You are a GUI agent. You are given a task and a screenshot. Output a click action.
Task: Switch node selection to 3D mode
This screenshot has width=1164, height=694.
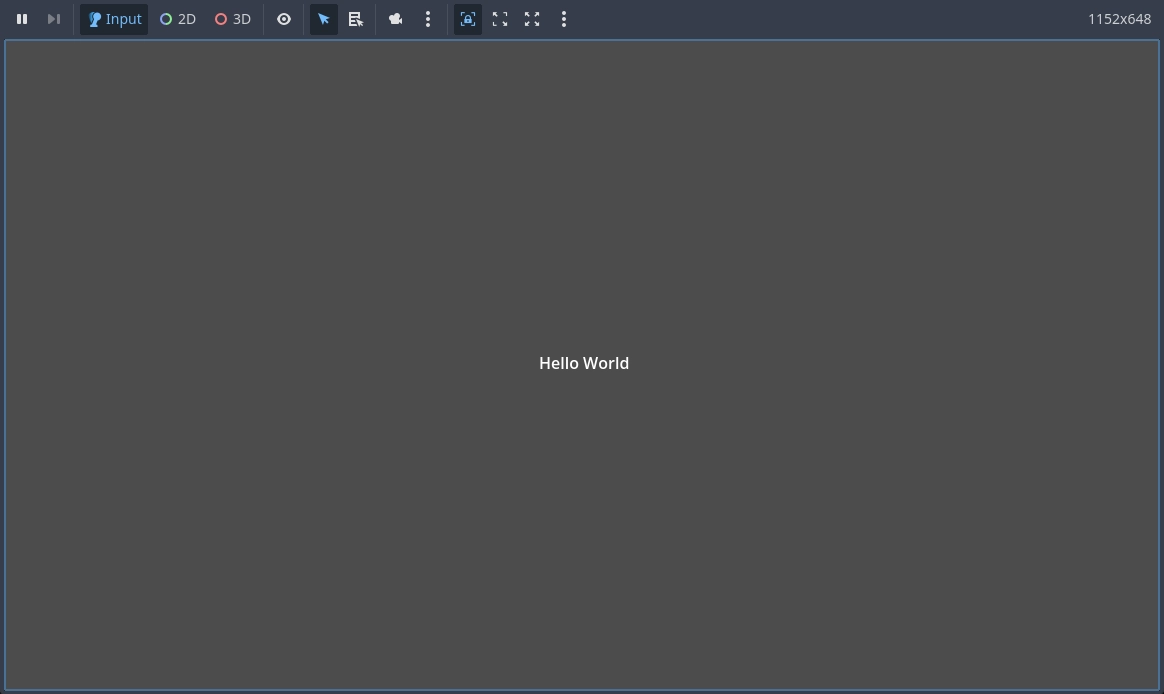coord(232,19)
